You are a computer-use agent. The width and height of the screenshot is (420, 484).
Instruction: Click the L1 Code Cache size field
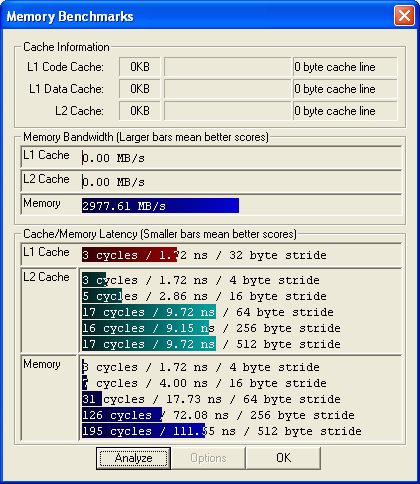click(140, 67)
